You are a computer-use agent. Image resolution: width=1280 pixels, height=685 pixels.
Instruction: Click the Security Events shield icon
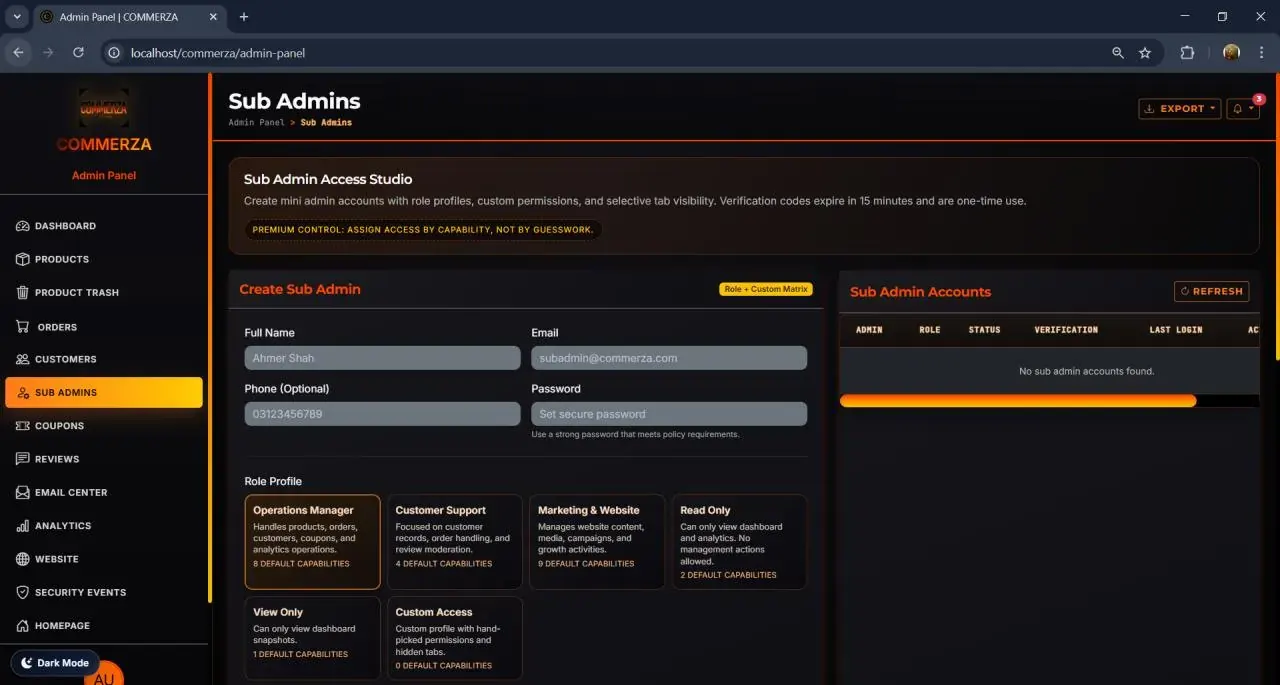(x=23, y=592)
